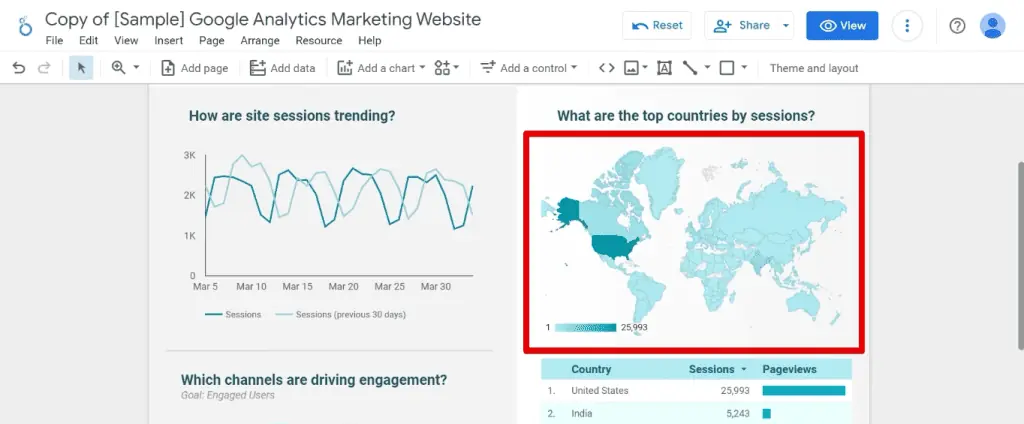The height and width of the screenshot is (424, 1024).
Task: Select the world geo map chart
Action: pos(693,240)
